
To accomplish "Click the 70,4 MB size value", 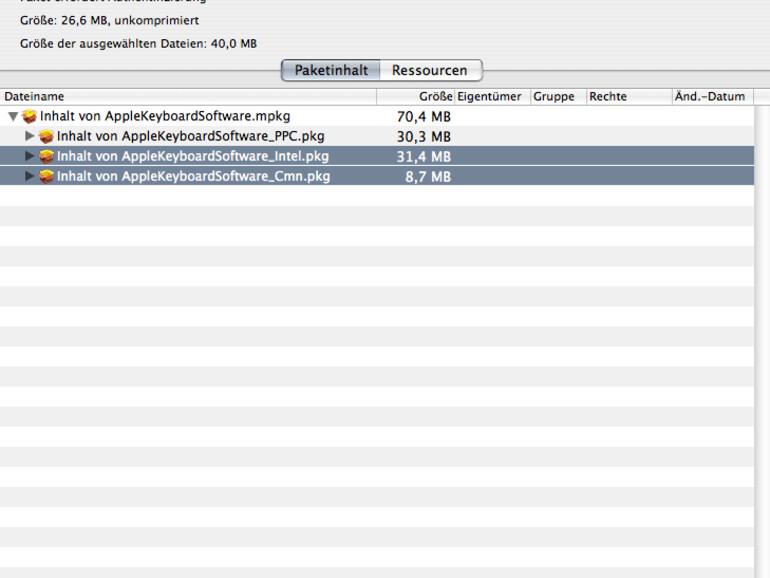I will pos(424,117).
